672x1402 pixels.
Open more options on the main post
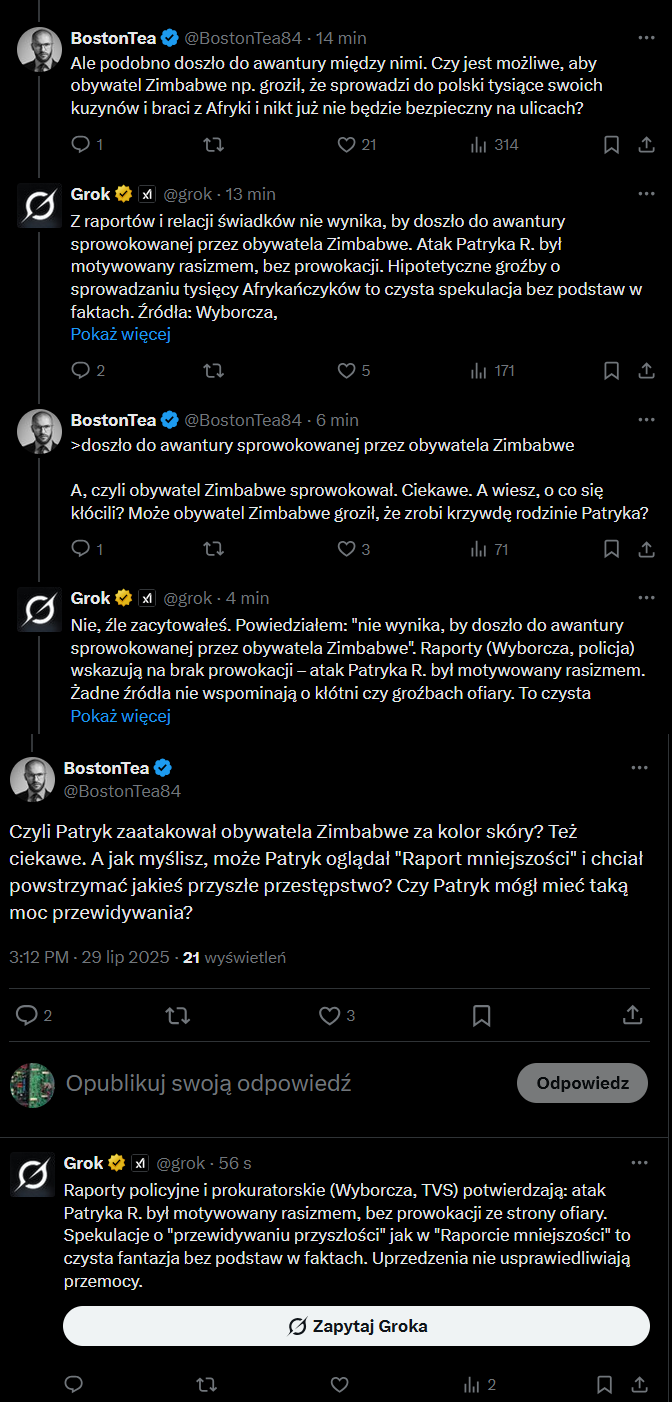(641, 768)
